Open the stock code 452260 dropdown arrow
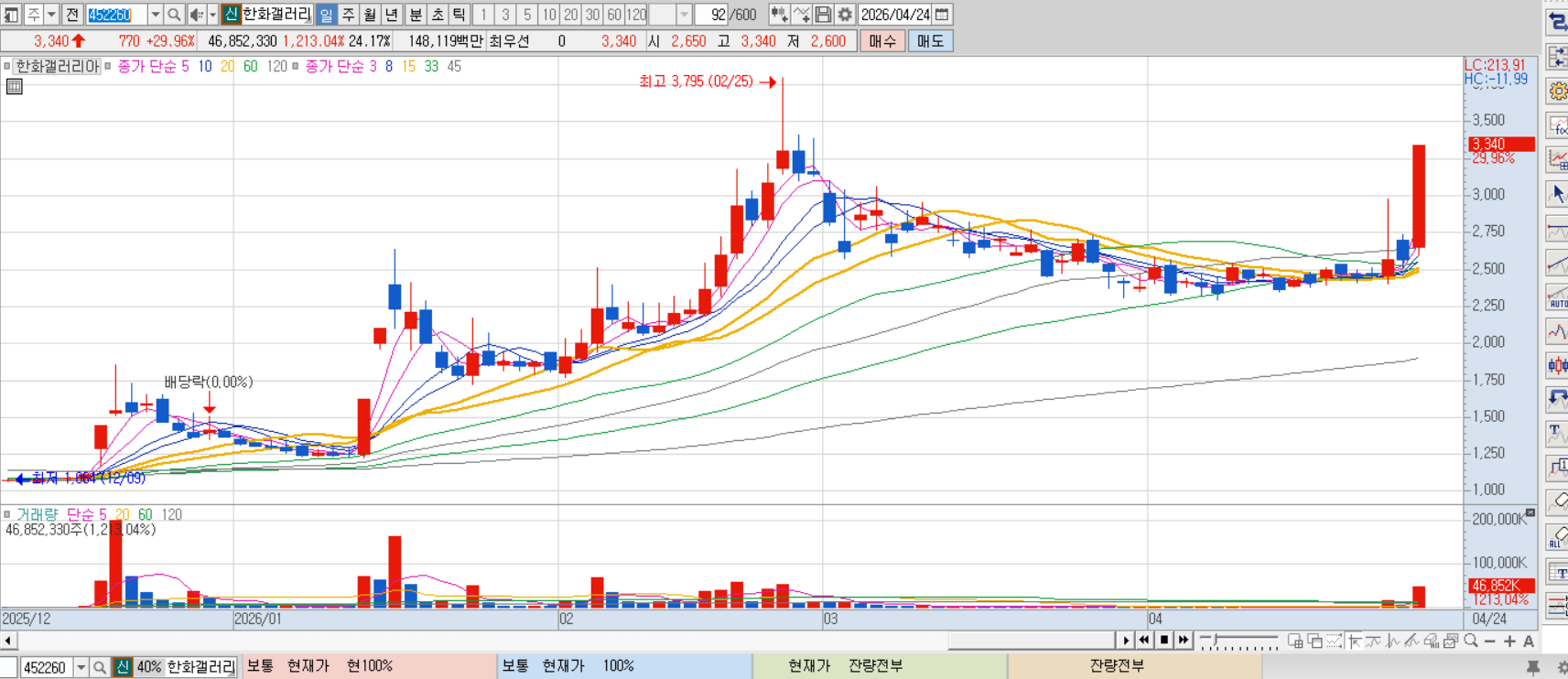 click(x=155, y=15)
